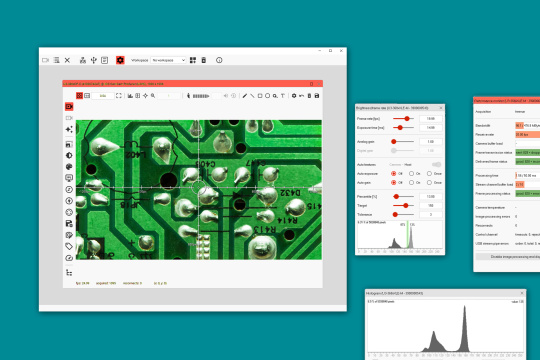Click the large histogram plot in Histogram window

446,326
